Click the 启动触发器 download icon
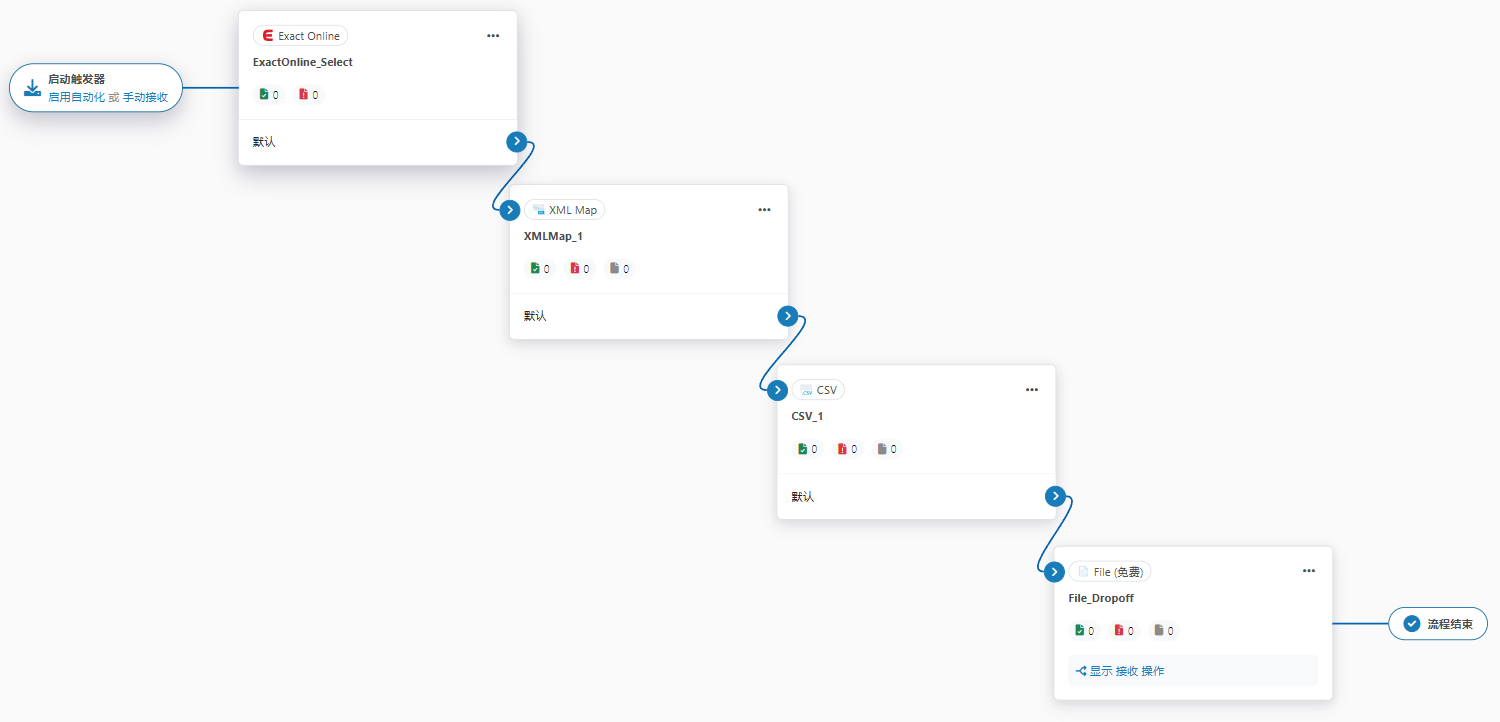Screen dimensions: 1500x722 (x=32, y=88)
